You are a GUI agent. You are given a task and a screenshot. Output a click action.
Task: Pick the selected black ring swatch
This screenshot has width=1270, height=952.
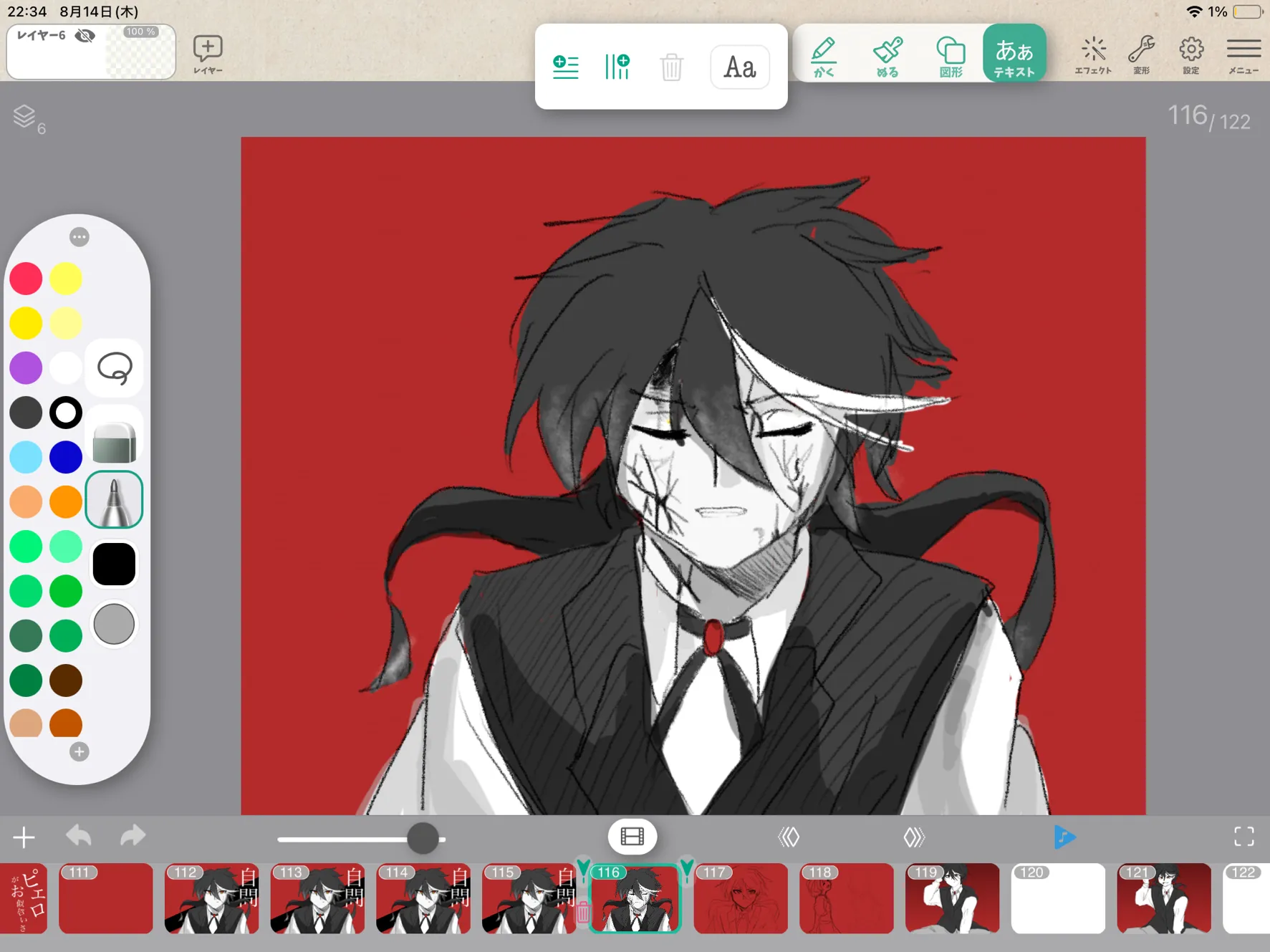click(x=66, y=413)
